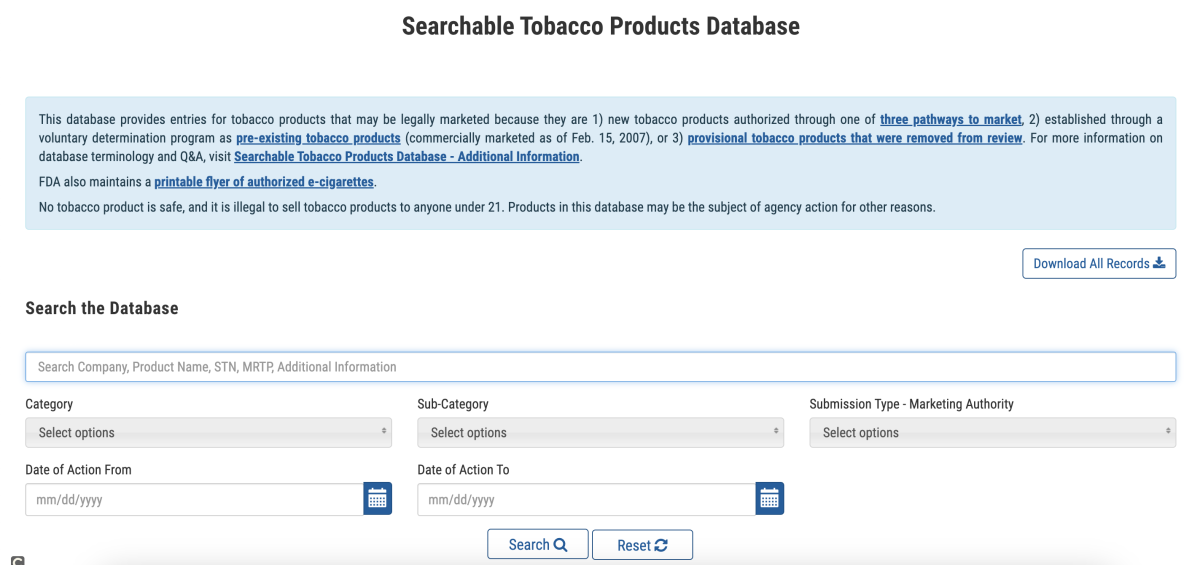Visit the Database - Additional Information link
1200x565 pixels.
406,157
